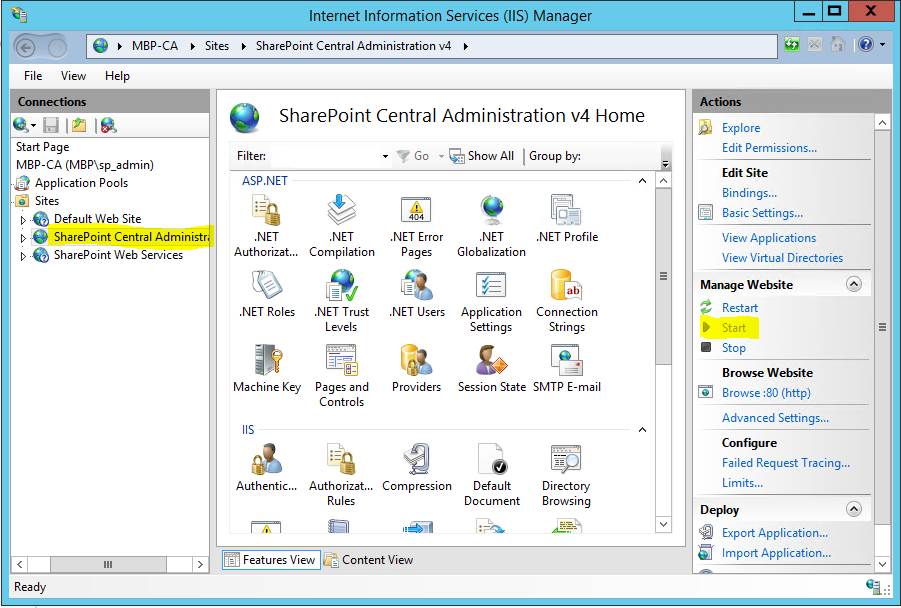Click View Applications link
Viewport: 901px width, 608px height.
click(x=769, y=238)
